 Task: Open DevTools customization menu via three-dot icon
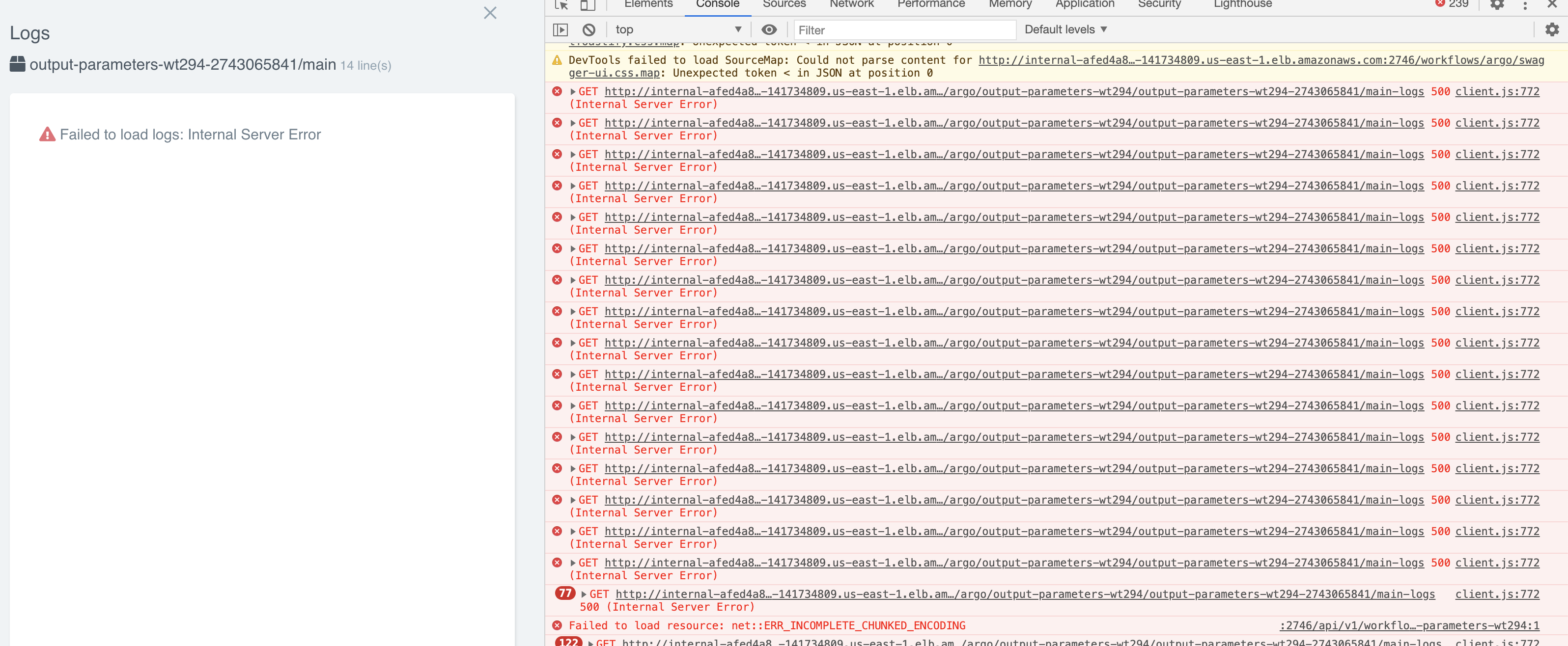click(1524, 5)
